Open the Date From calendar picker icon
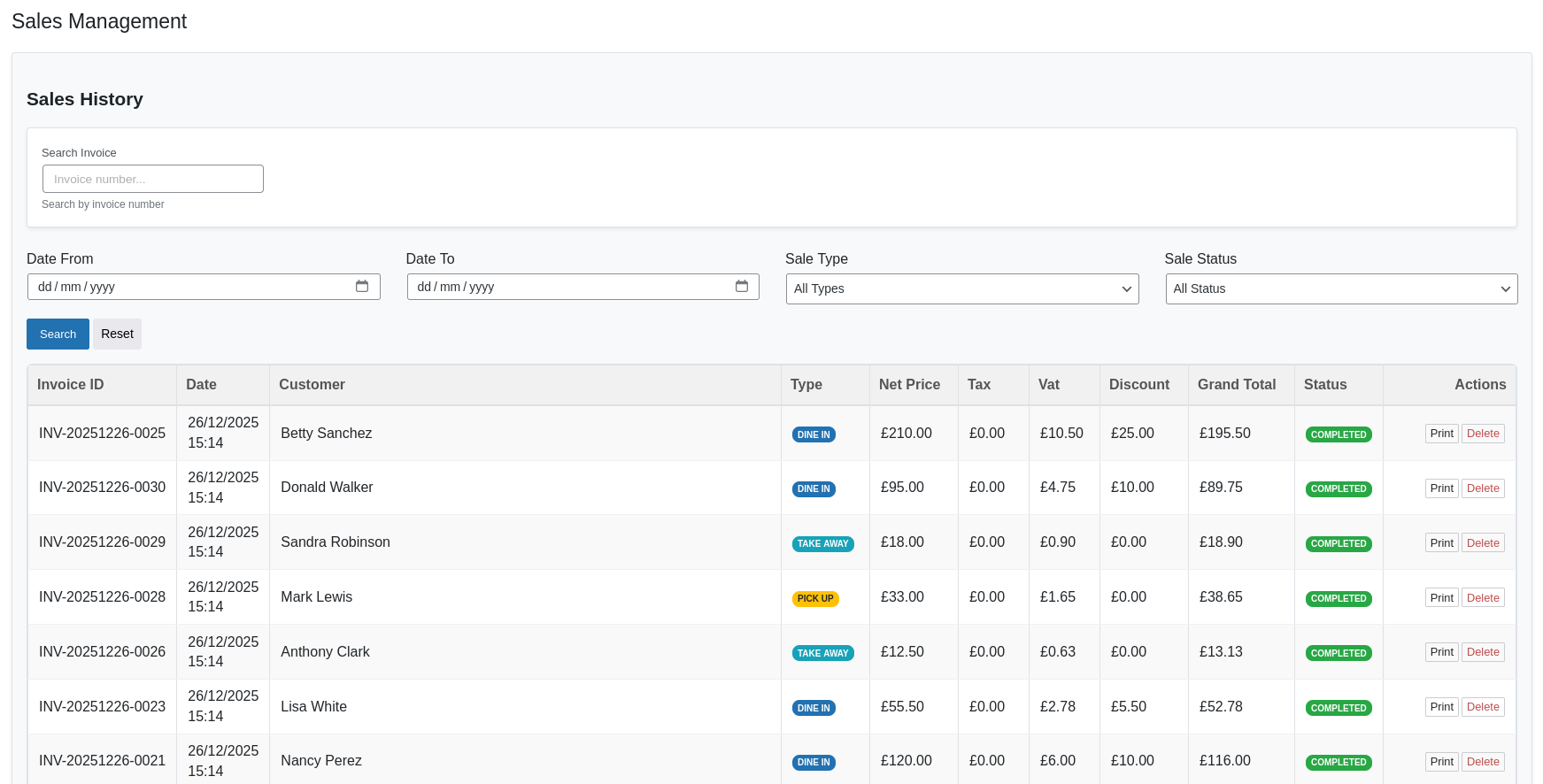 (x=362, y=286)
